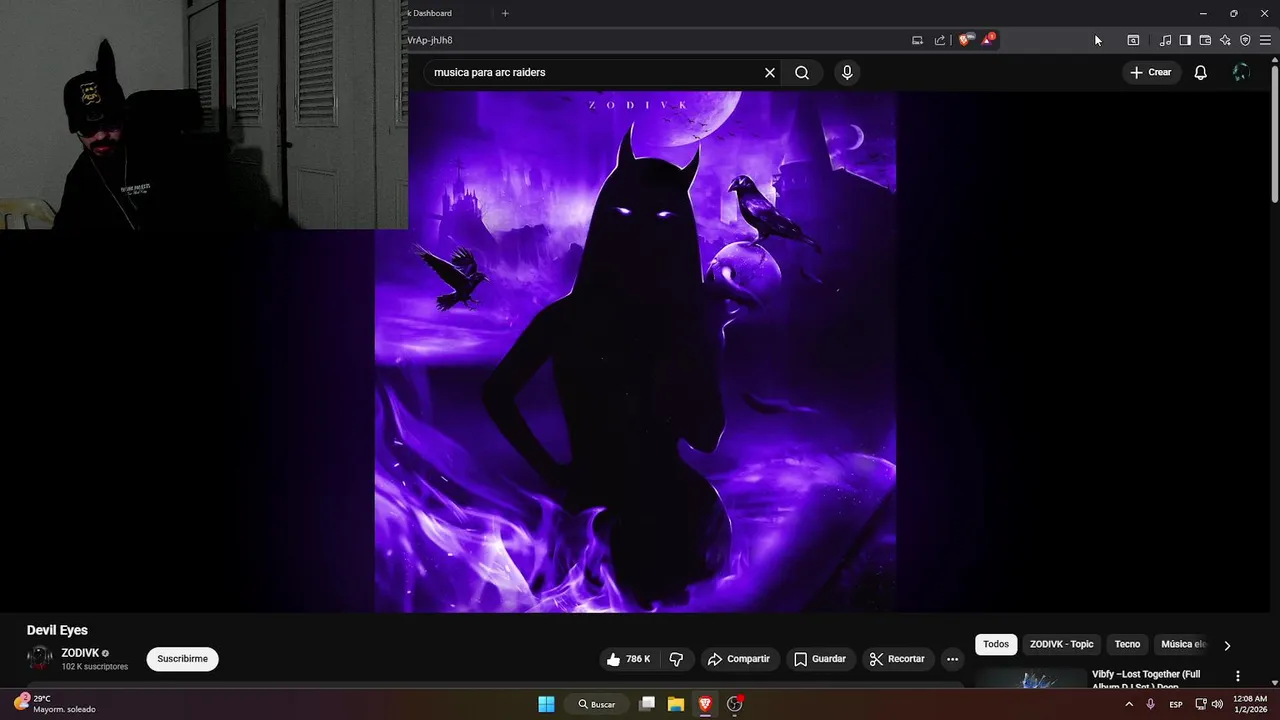Select the Dashboard browser tab
Image resolution: width=1280 pixels, height=720 pixels.
(x=430, y=13)
